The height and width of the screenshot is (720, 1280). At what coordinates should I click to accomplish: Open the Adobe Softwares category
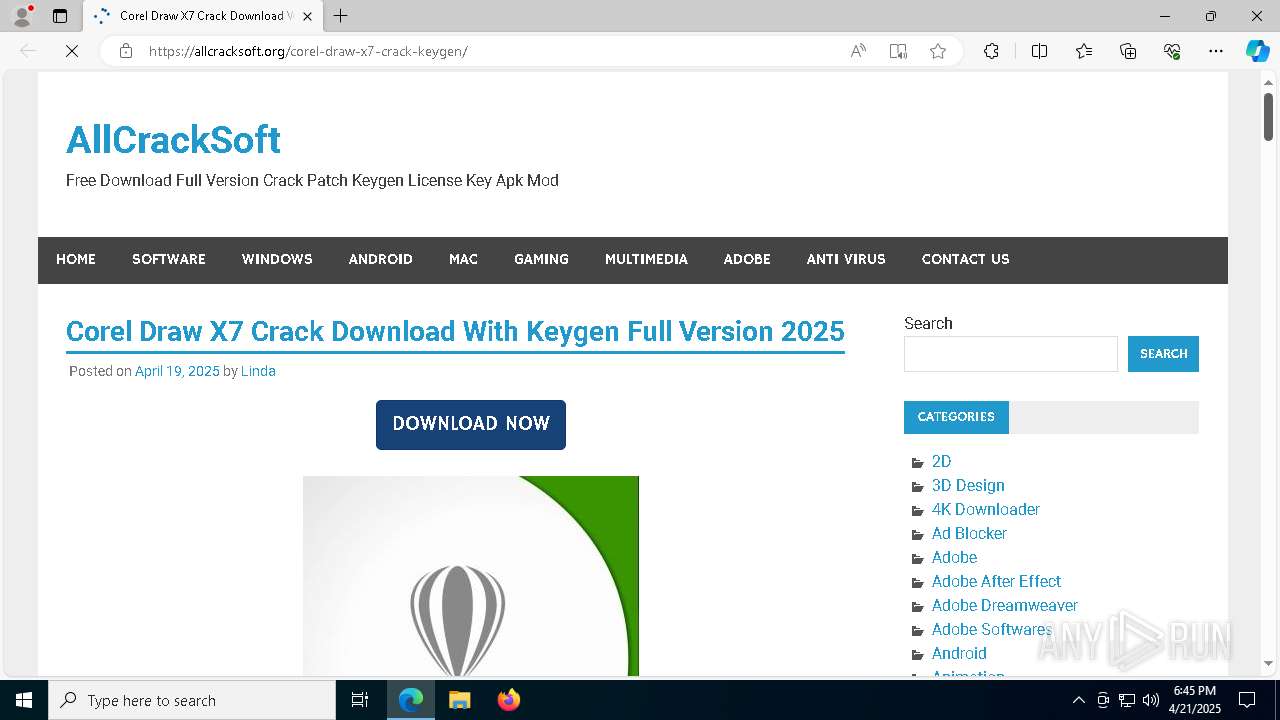coord(992,630)
